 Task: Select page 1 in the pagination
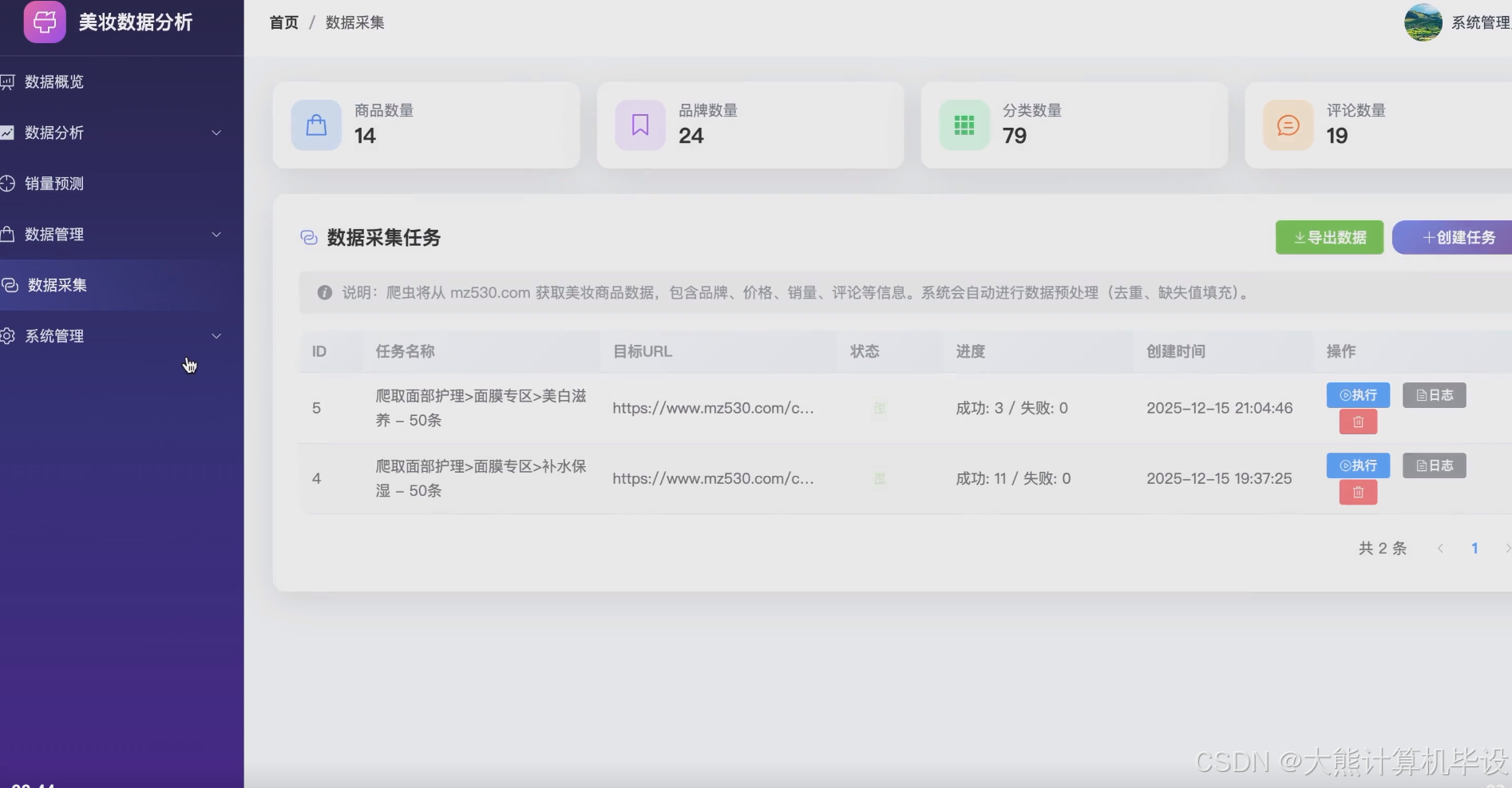[1474, 548]
